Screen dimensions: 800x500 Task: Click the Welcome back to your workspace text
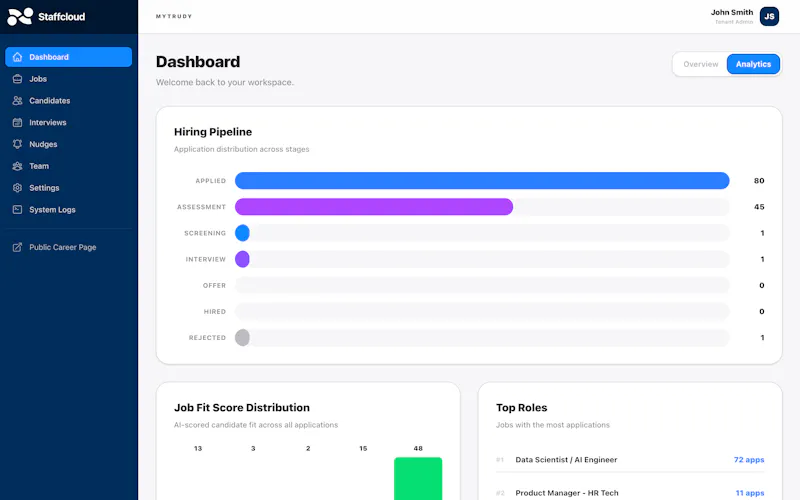(224, 82)
